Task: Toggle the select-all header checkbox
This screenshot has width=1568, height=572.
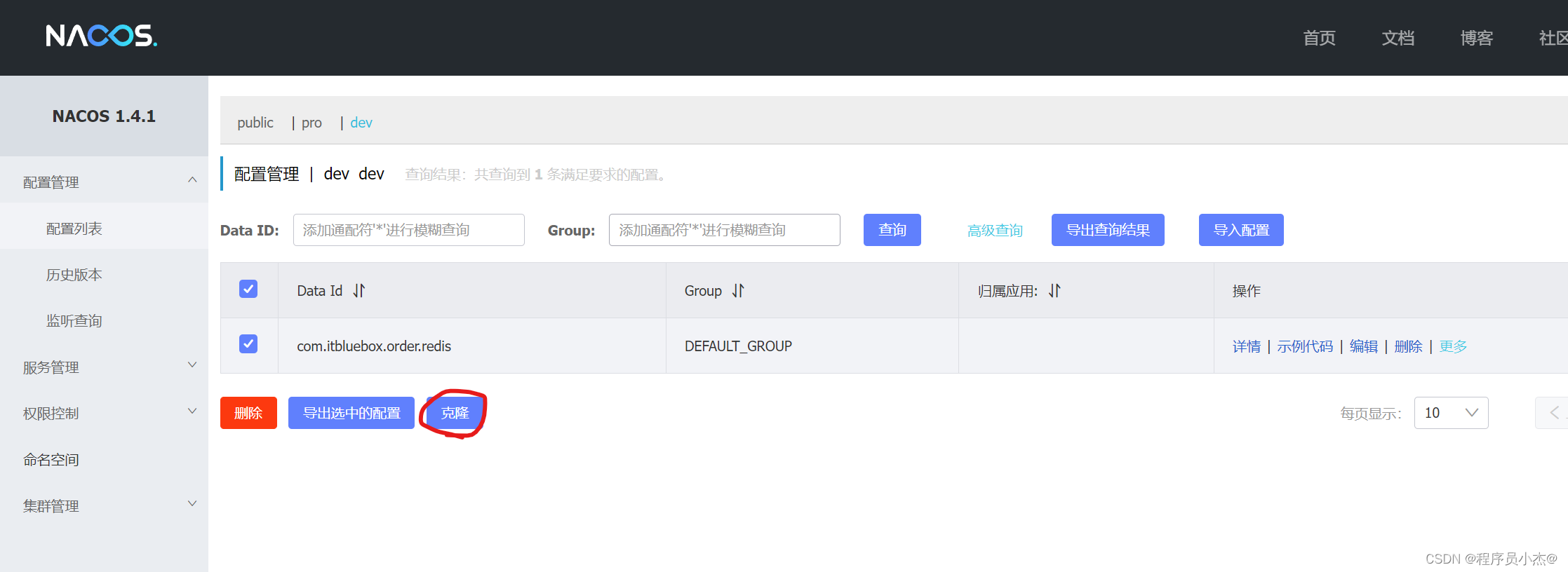Action: click(x=248, y=289)
